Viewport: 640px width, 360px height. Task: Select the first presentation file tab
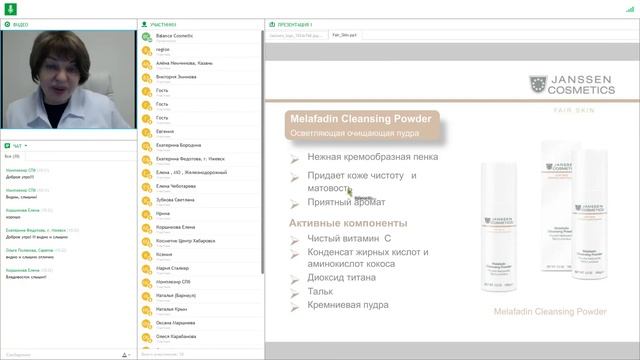click(x=296, y=36)
